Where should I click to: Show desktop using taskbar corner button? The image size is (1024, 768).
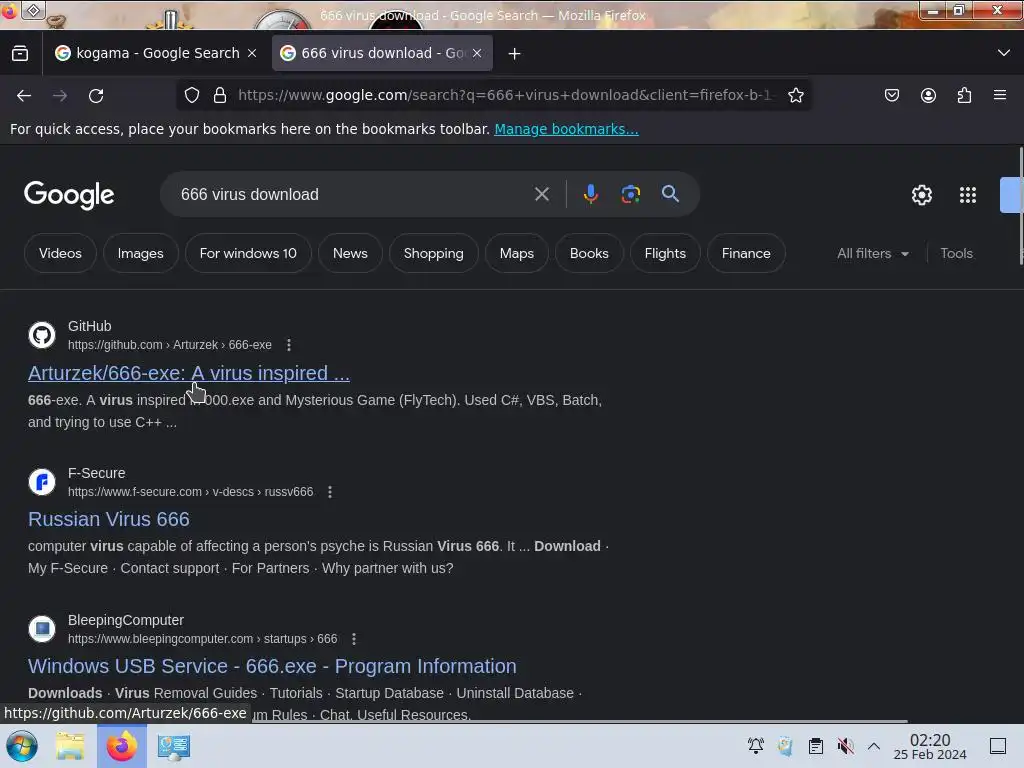click(998, 746)
